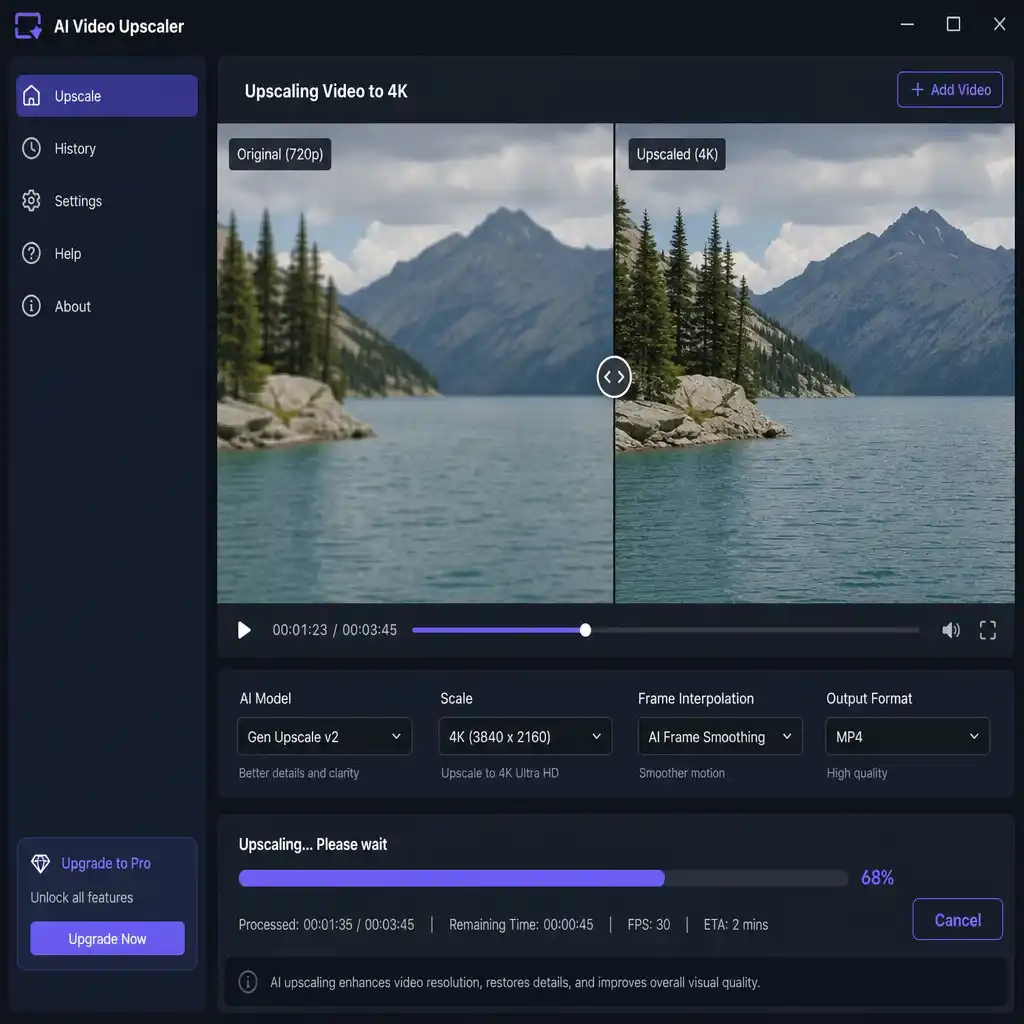Image resolution: width=1024 pixels, height=1024 pixels.
Task: Click the AI Video Upscaler logo icon
Action: click(x=28, y=26)
